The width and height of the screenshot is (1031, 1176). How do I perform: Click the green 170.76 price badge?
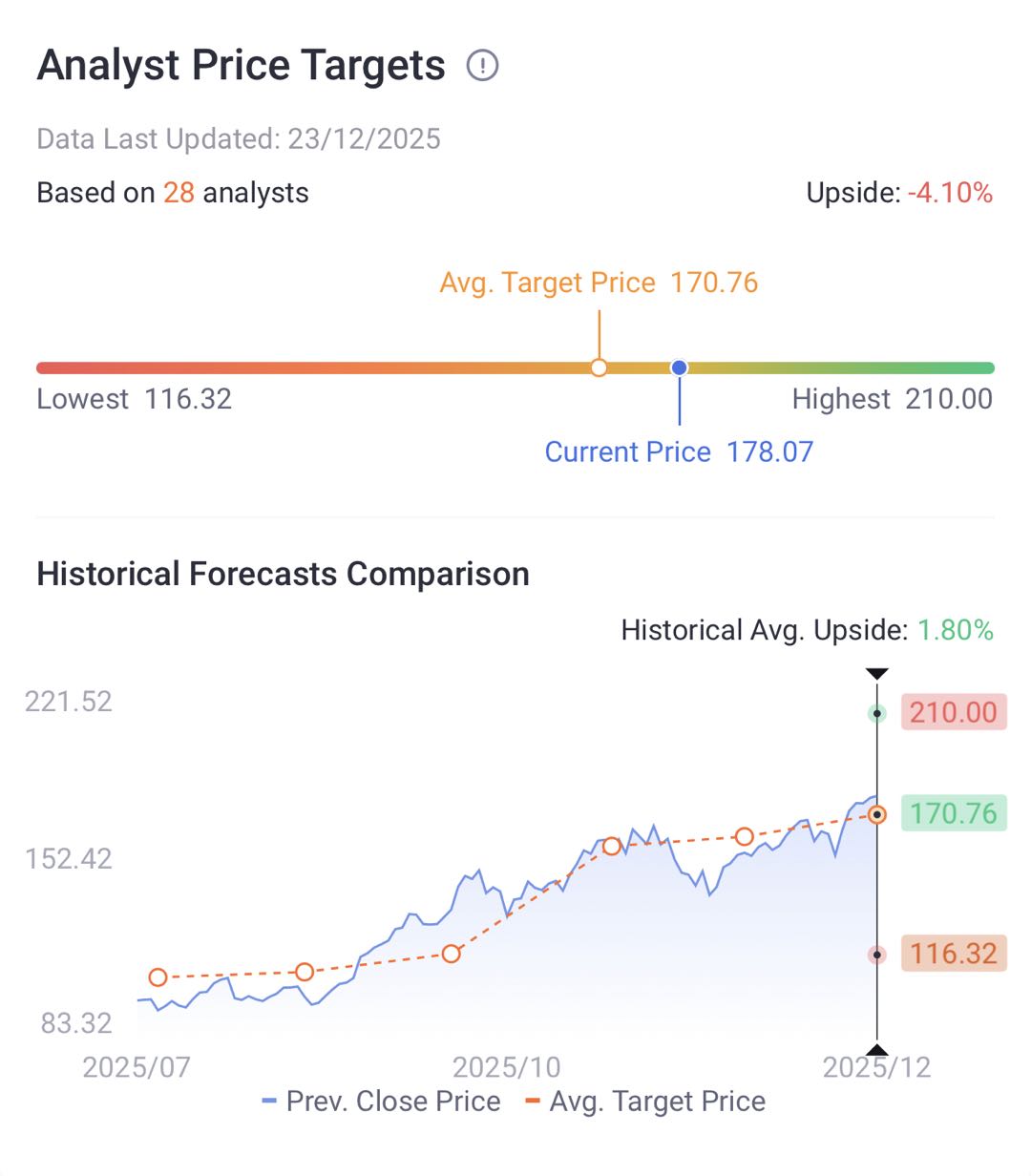(x=953, y=813)
